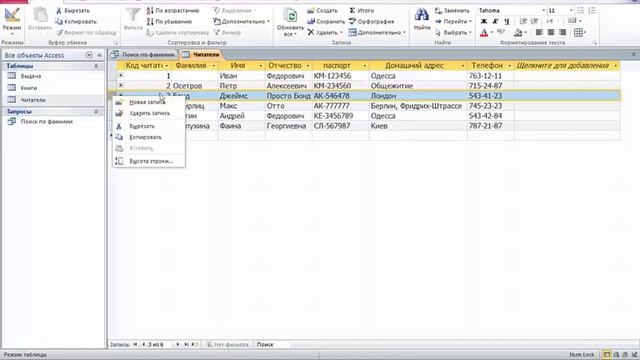The image size is (640, 360).
Task: Click Заменить in the find group
Action: click(452, 11)
